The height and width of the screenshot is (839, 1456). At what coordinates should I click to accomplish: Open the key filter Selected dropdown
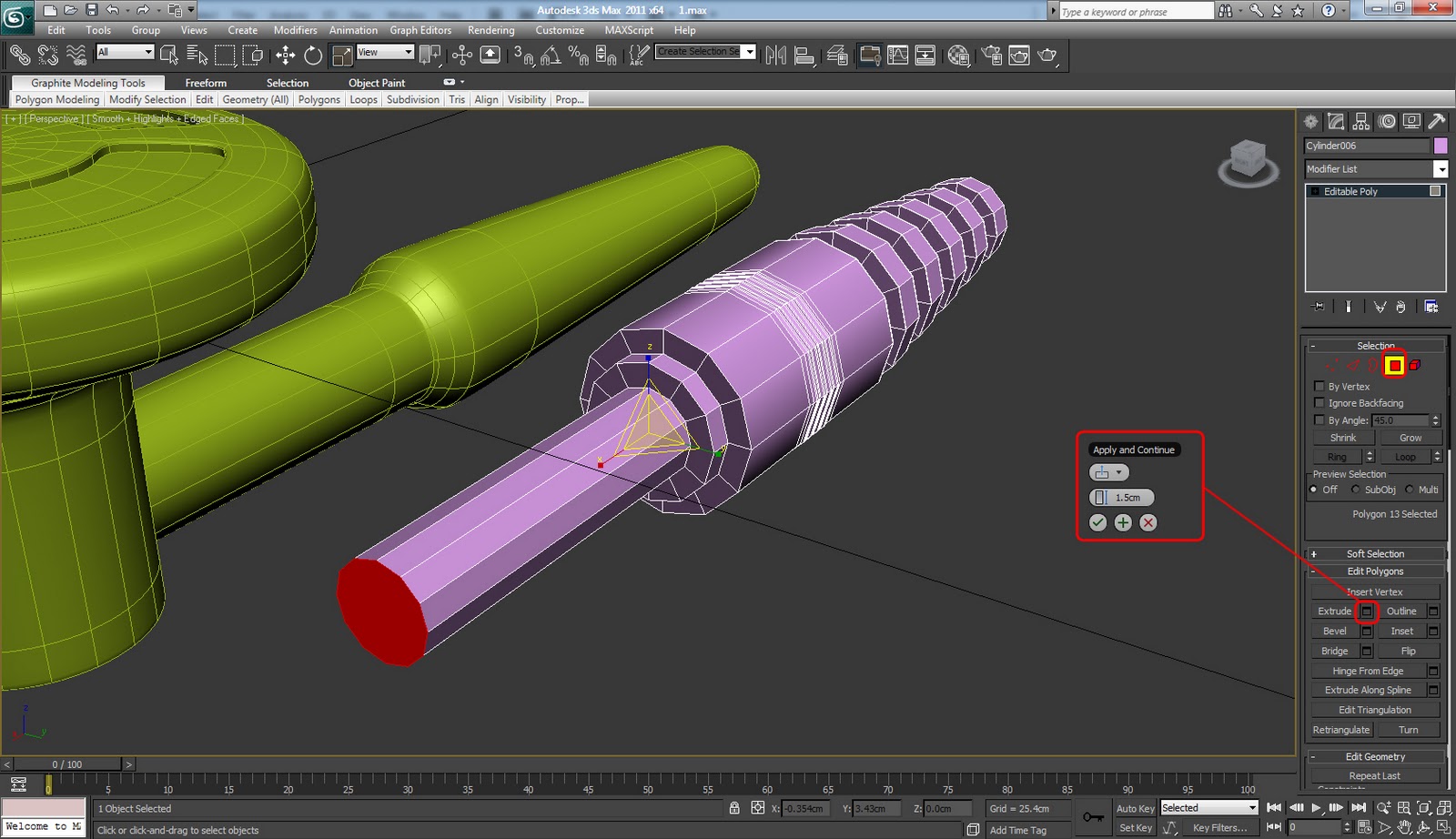point(1208,808)
